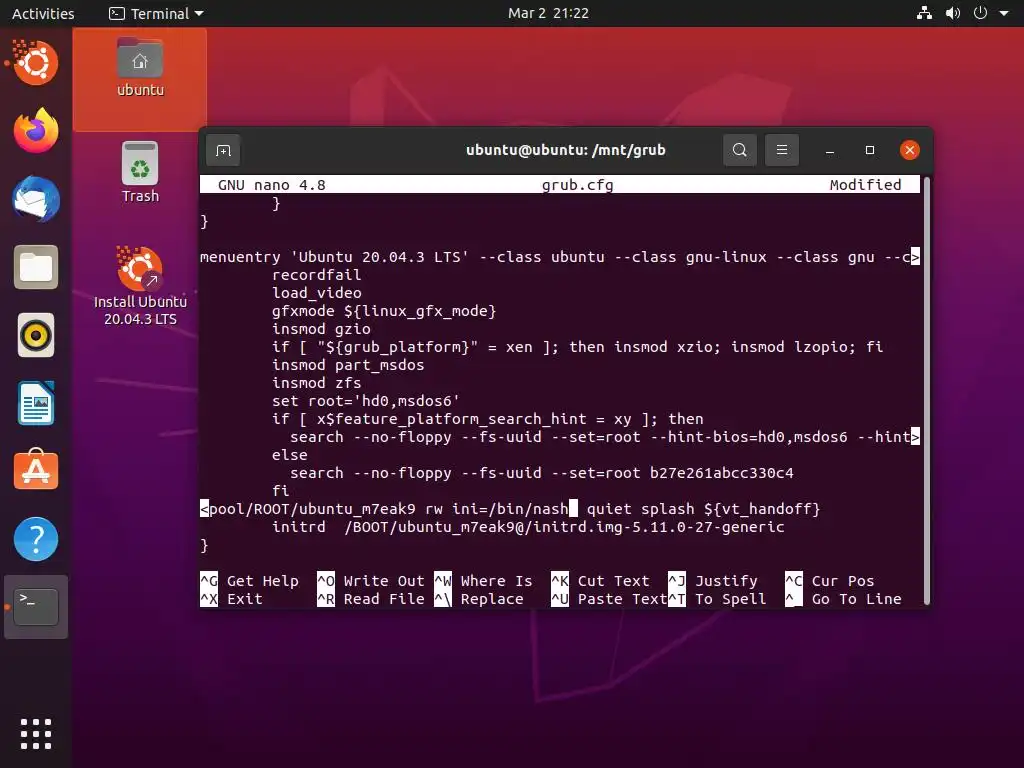
Task: Click the --hint-bios=hd0,msdos6 text
Action: click(749, 437)
